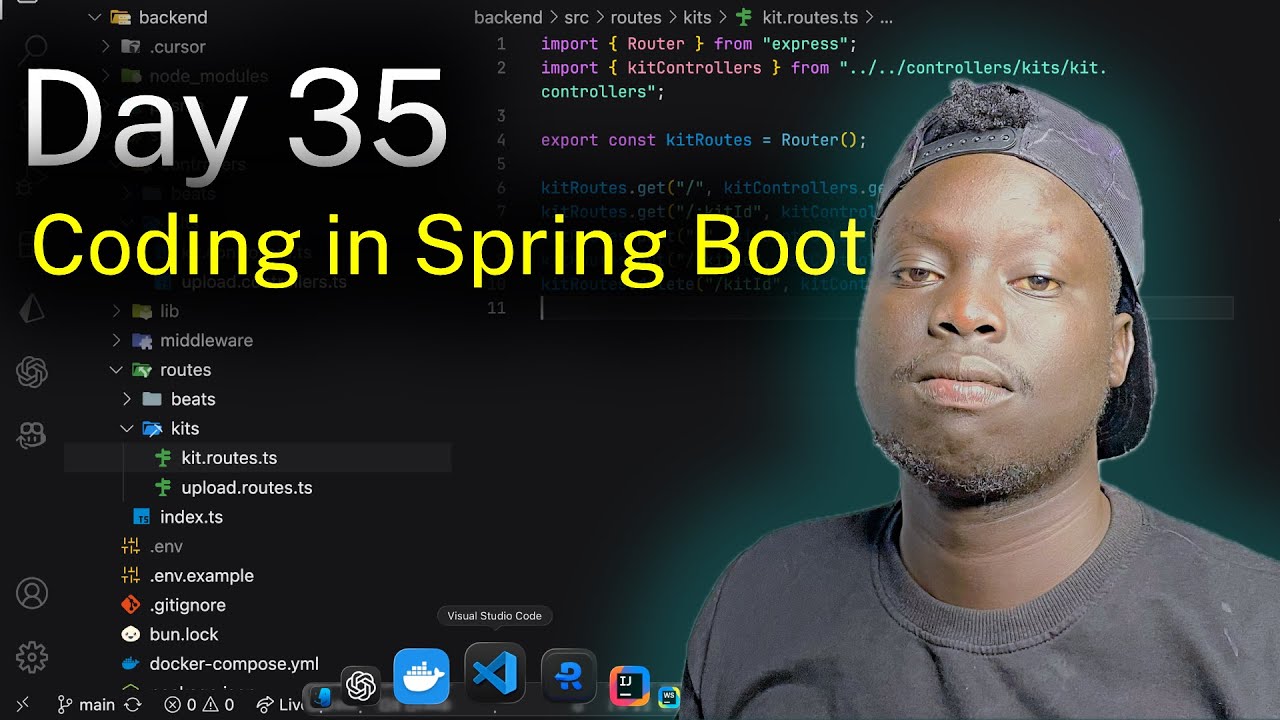
Task: Click the main branch status bar button
Action: coord(87,705)
